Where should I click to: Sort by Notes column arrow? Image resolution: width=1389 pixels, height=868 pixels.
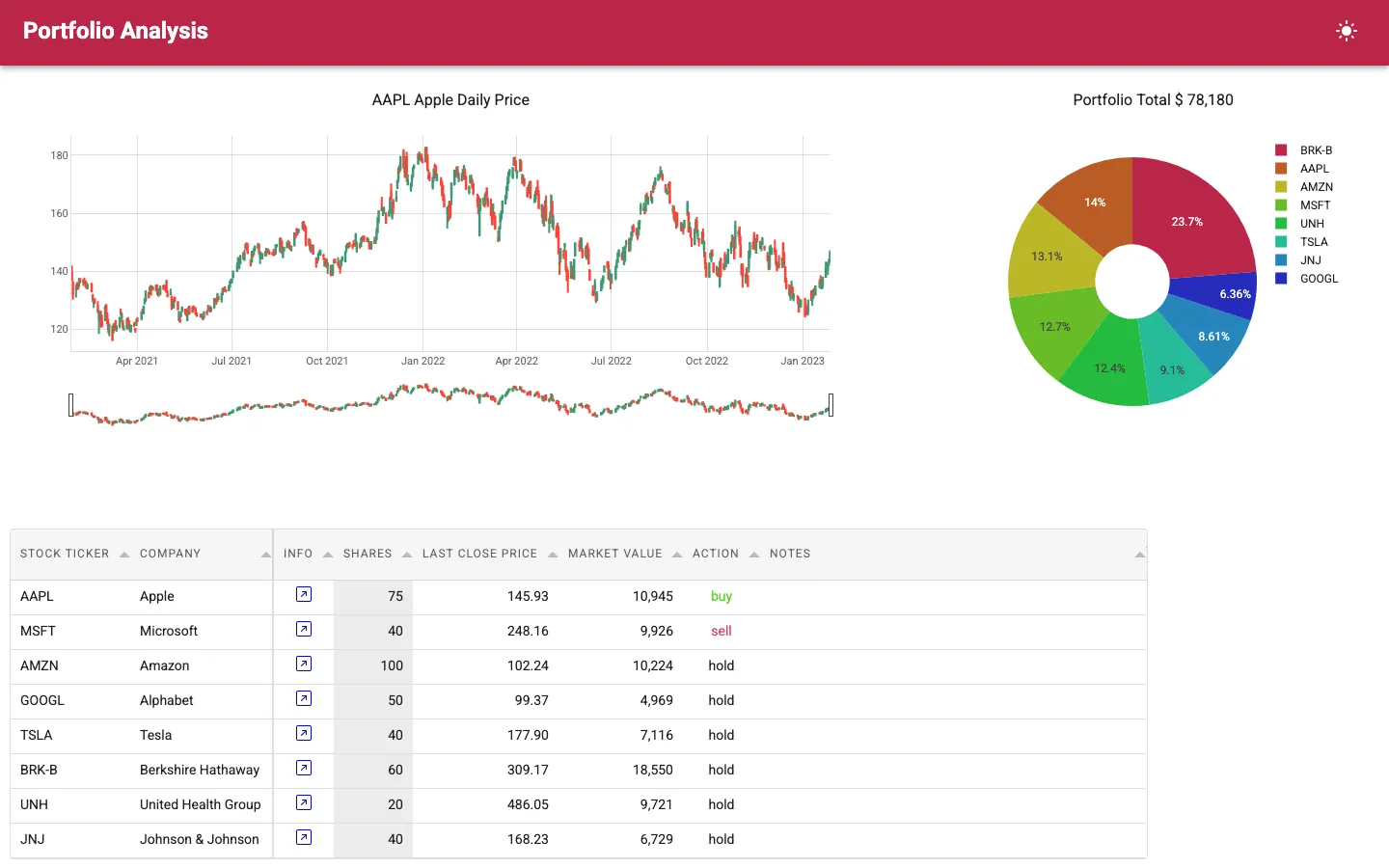click(x=1140, y=555)
